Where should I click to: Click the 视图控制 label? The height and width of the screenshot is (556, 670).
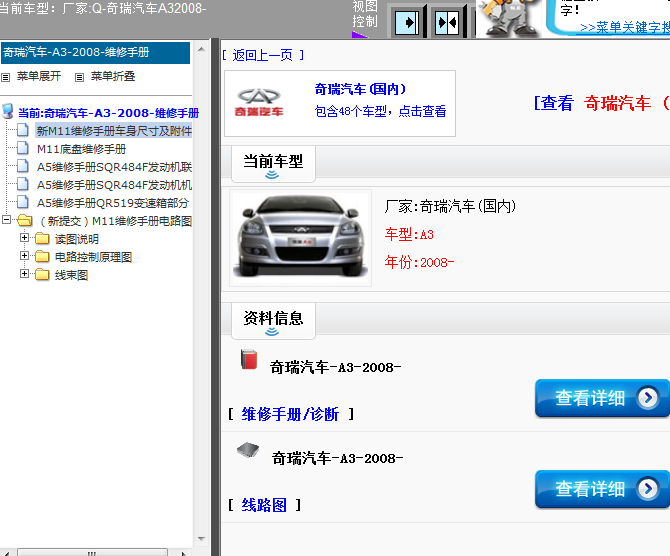pyautogui.click(x=365, y=14)
